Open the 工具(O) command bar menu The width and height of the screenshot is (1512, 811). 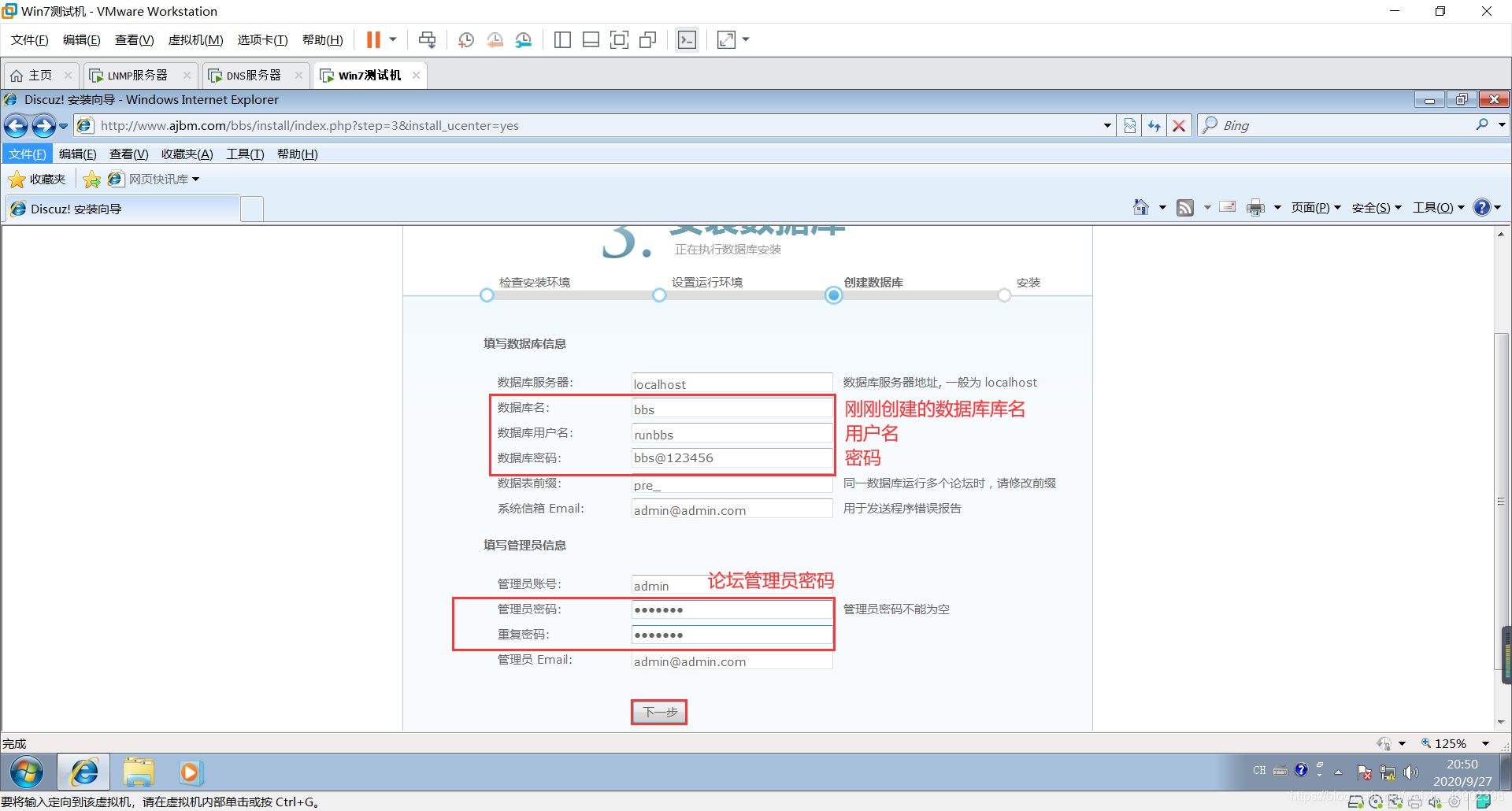click(x=1439, y=207)
